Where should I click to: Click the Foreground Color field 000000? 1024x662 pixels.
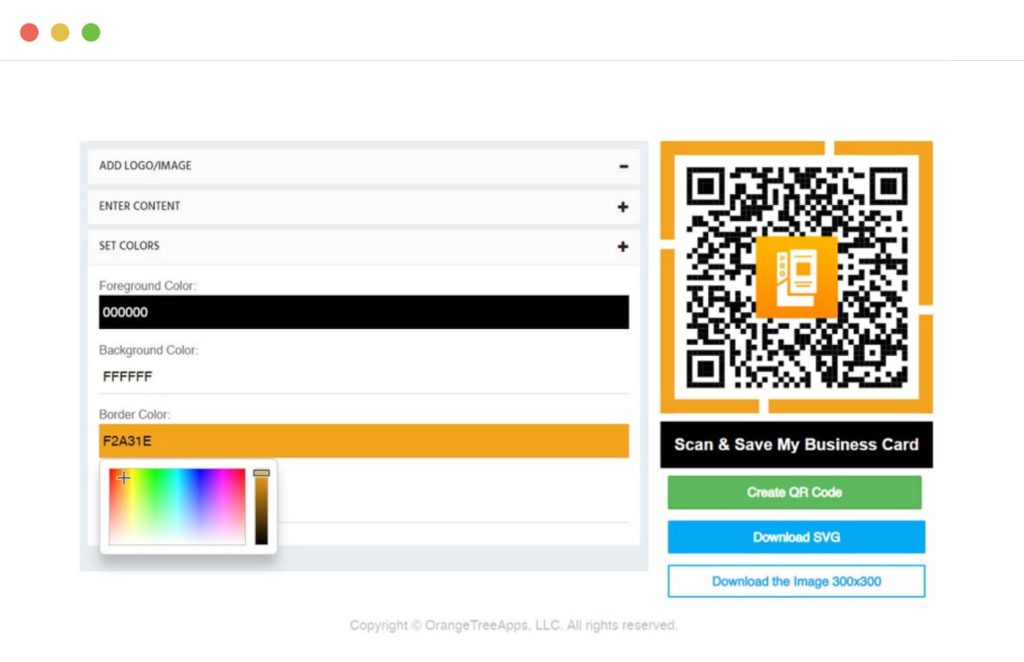click(x=364, y=312)
